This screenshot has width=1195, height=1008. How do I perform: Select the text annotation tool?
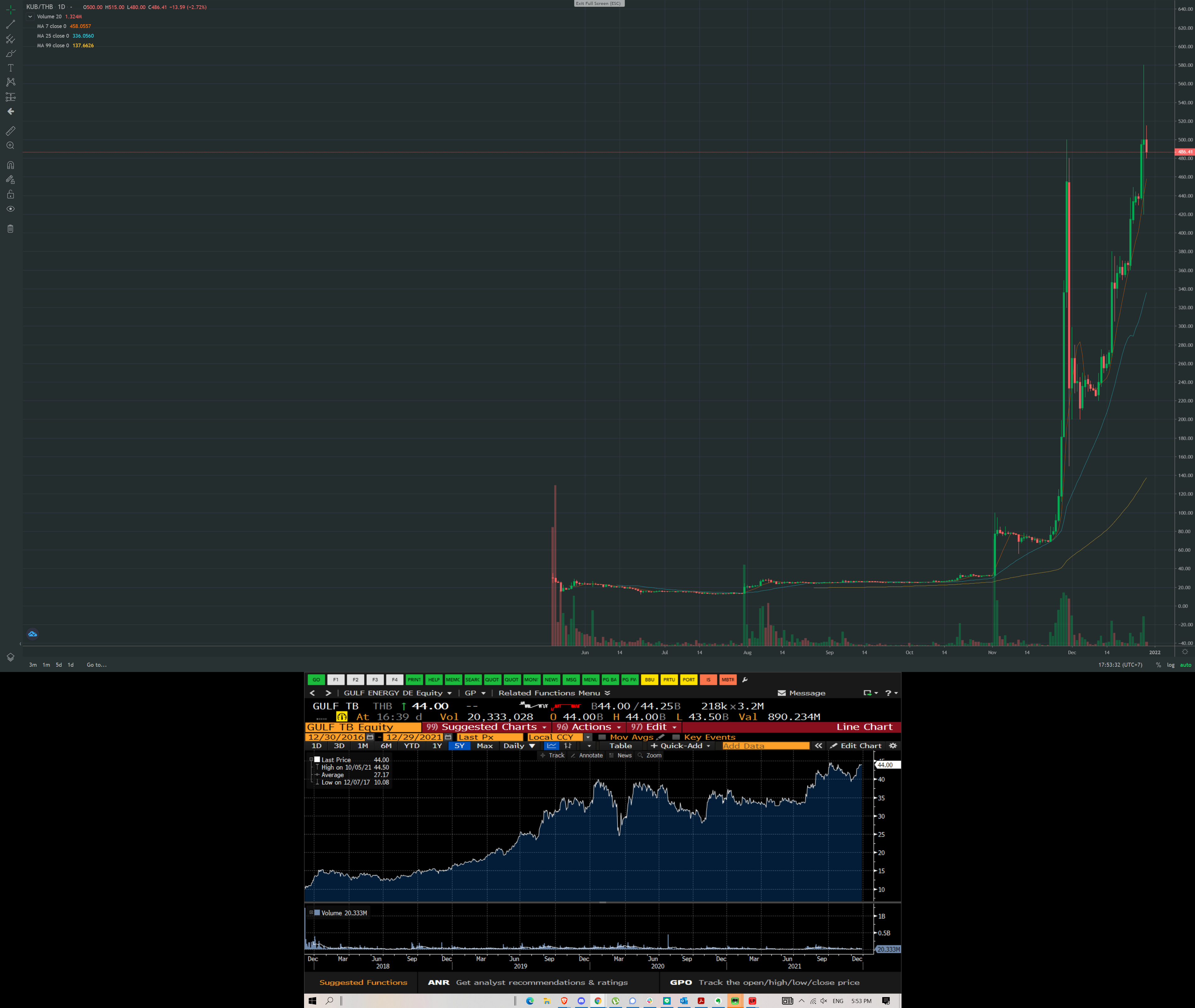(10, 68)
